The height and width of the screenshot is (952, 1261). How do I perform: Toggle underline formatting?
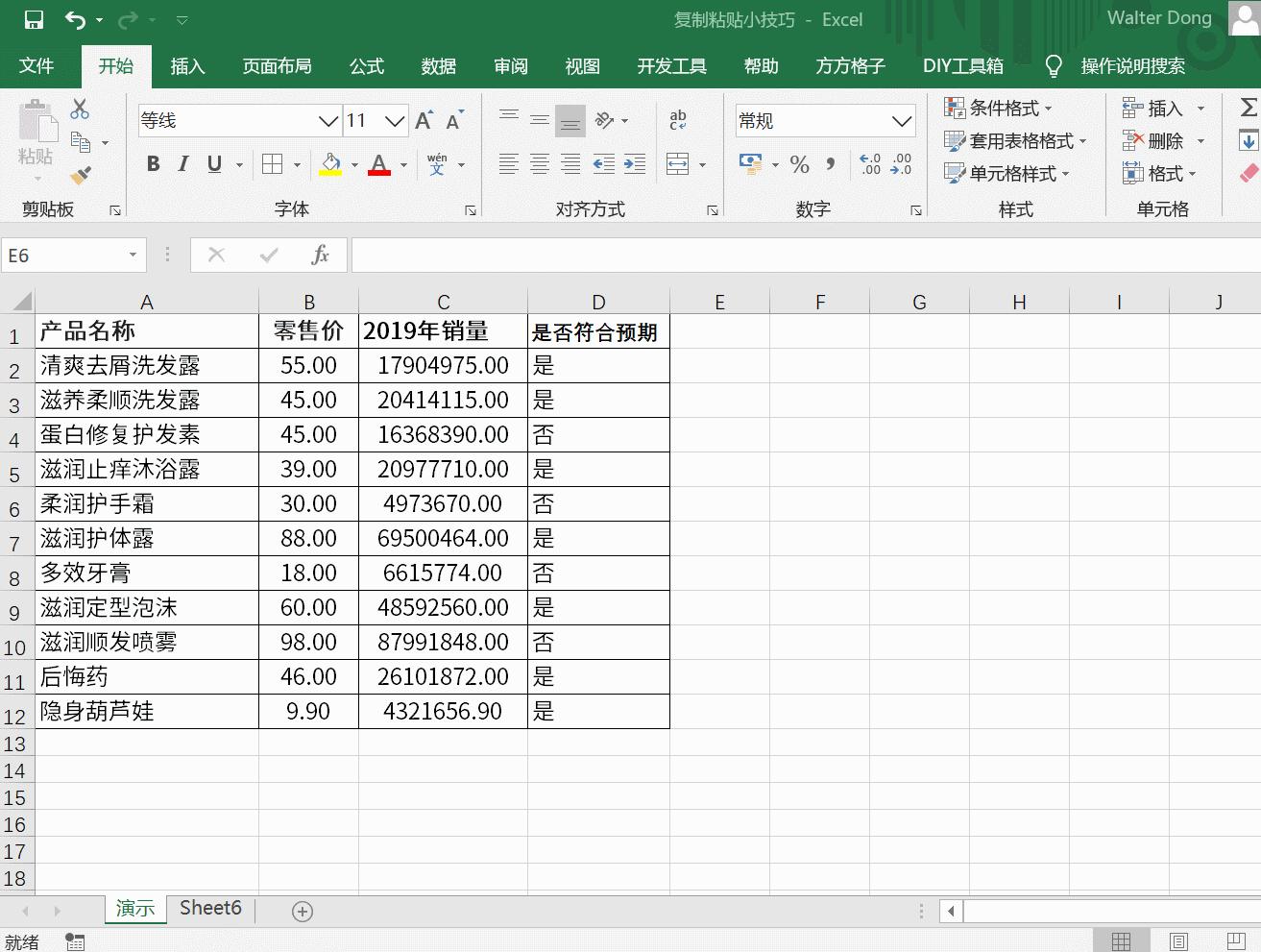(212, 163)
